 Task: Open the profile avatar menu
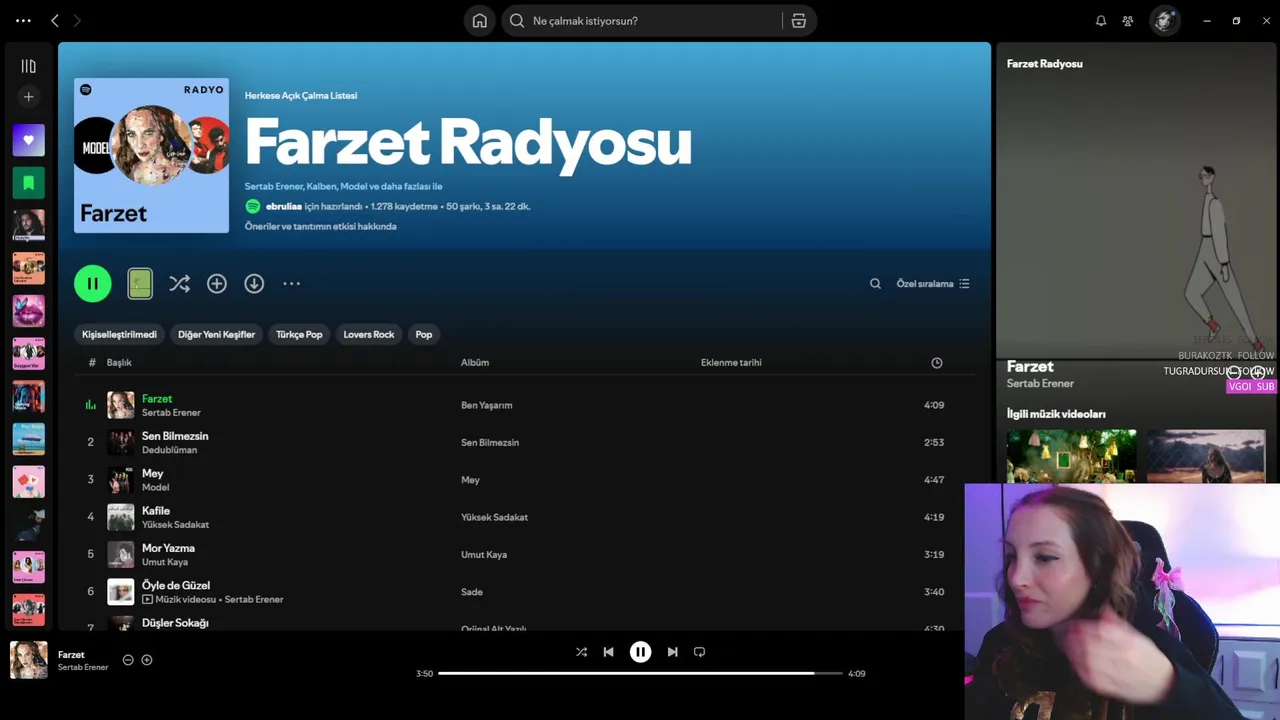(x=1164, y=21)
